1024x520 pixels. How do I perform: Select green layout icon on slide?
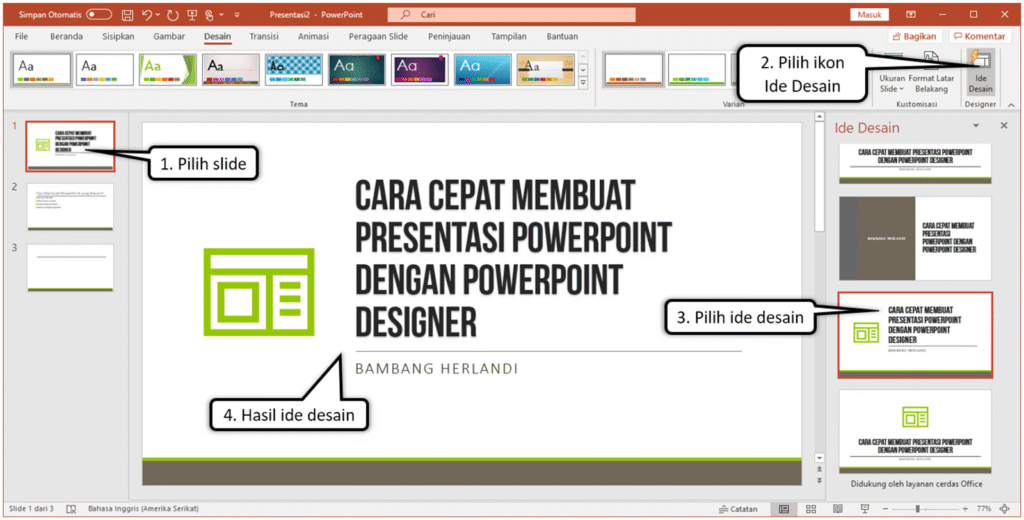(259, 291)
